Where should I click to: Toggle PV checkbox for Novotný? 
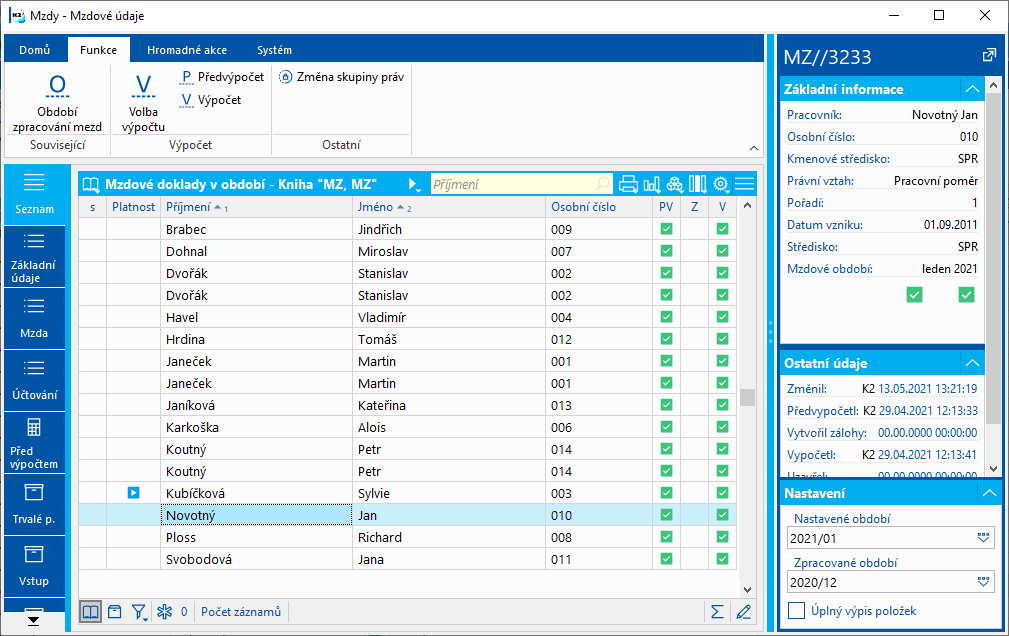tap(666, 515)
